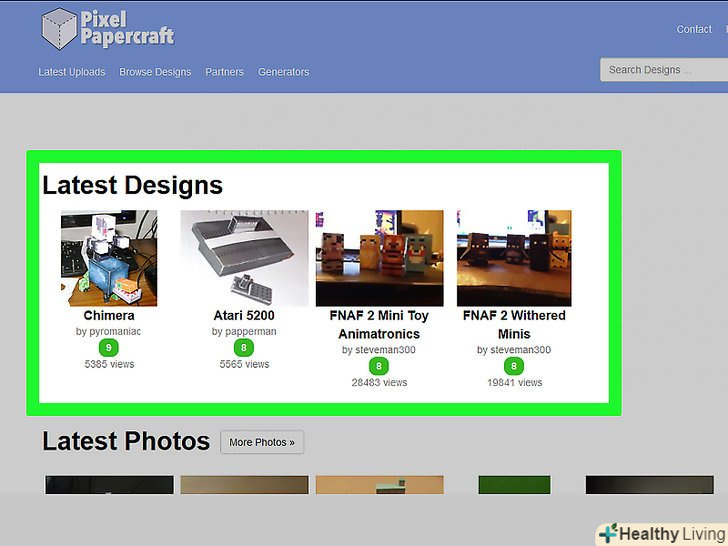Click score badge under FNAF 2 Mini Toy Animatronics
Viewport: 728px width, 546px height.
379,366
